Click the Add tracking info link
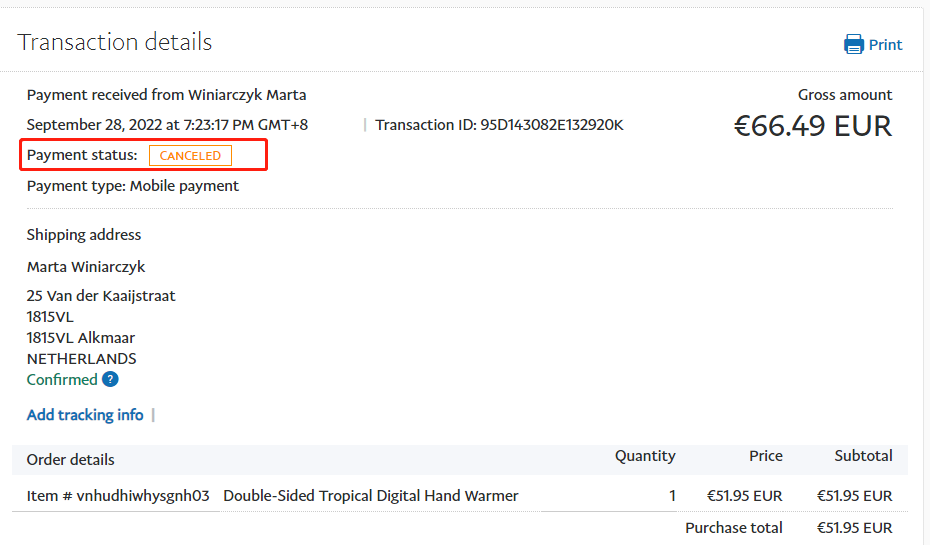The height and width of the screenshot is (545, 930). [85, 415]
